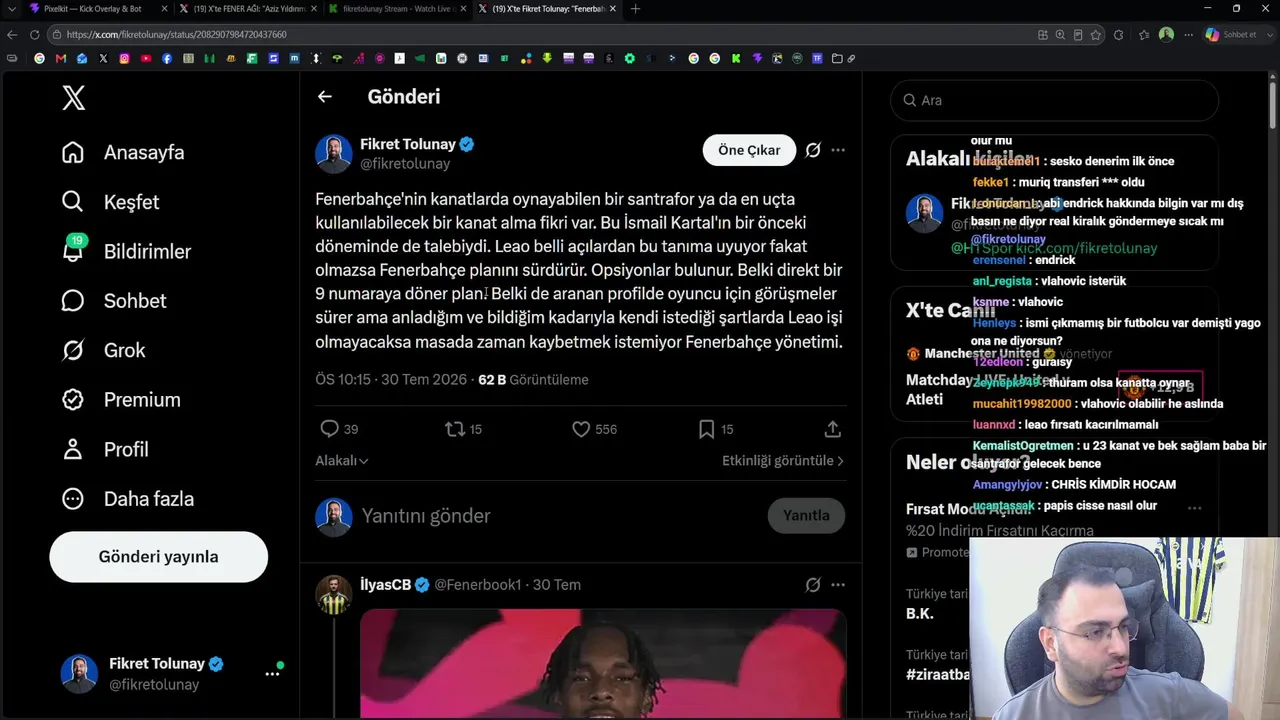The image size is (1280, 720).
Task: Open @Fenerbook1 handle link
Action: coord(478,585)
